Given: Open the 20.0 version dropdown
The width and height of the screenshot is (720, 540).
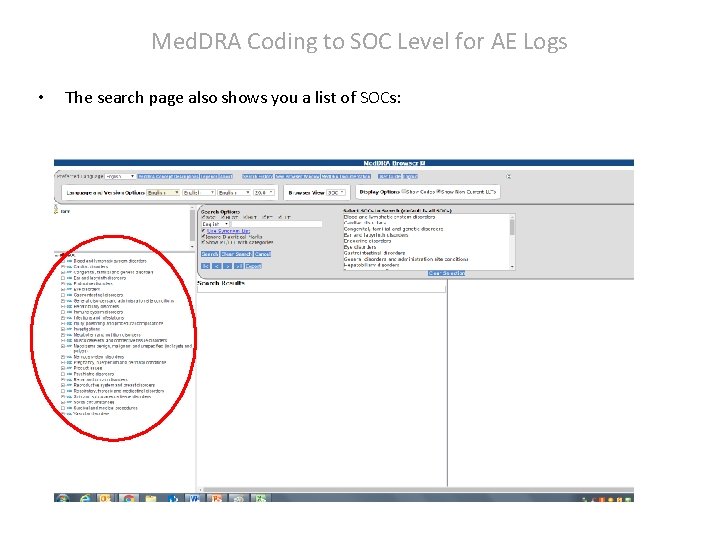Looking at the screenshot, I should 264,193.
